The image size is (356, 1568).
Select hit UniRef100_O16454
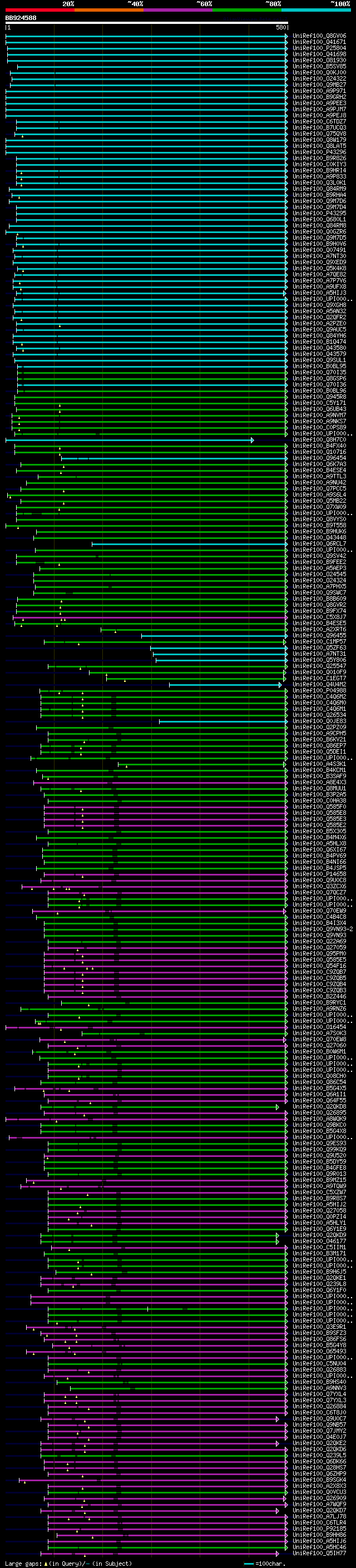click(319, 1027)
